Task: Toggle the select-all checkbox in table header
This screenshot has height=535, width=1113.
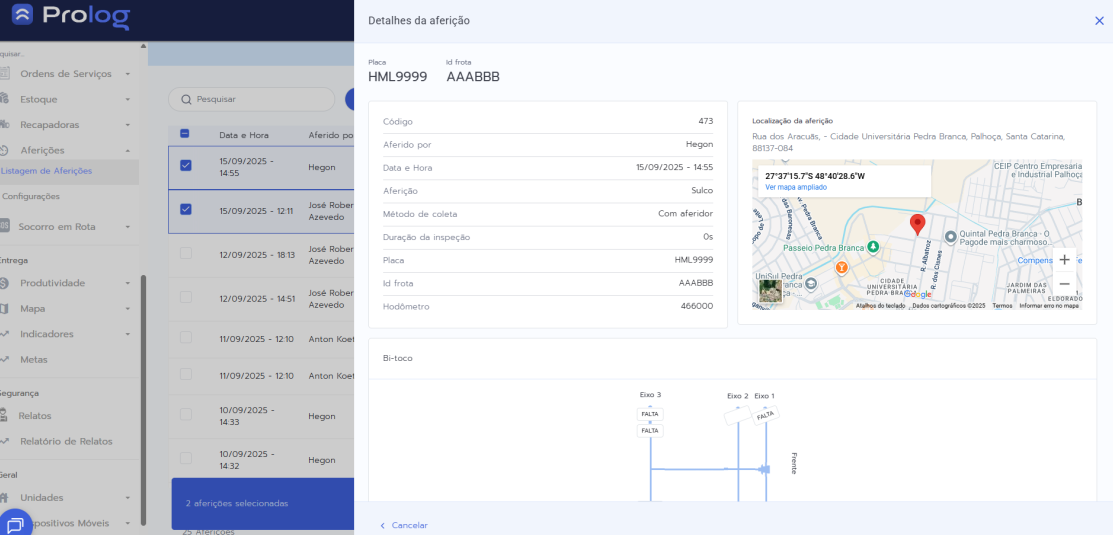Action: (x=185, y=134)
